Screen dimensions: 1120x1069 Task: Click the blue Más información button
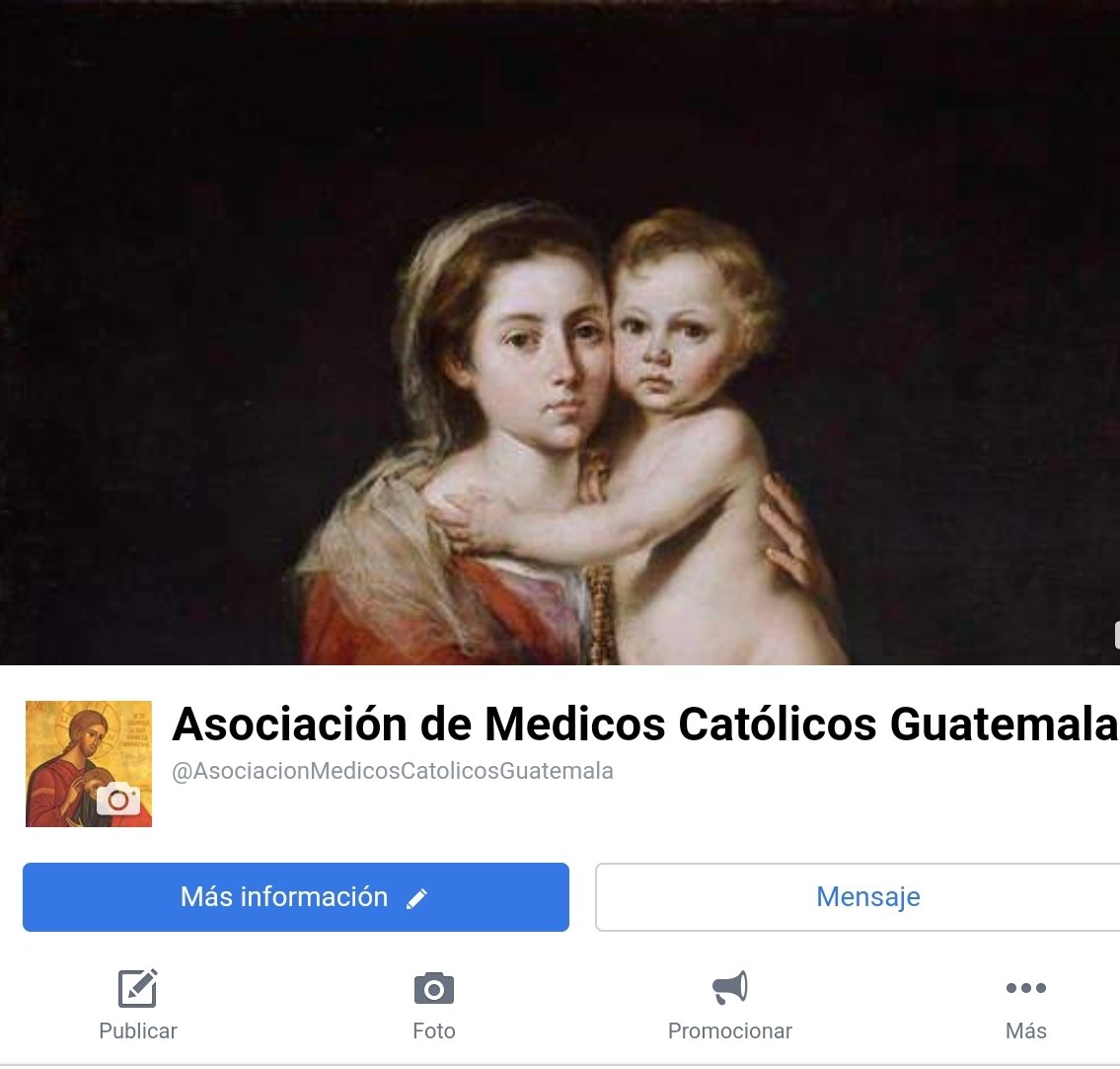point(296,897)
